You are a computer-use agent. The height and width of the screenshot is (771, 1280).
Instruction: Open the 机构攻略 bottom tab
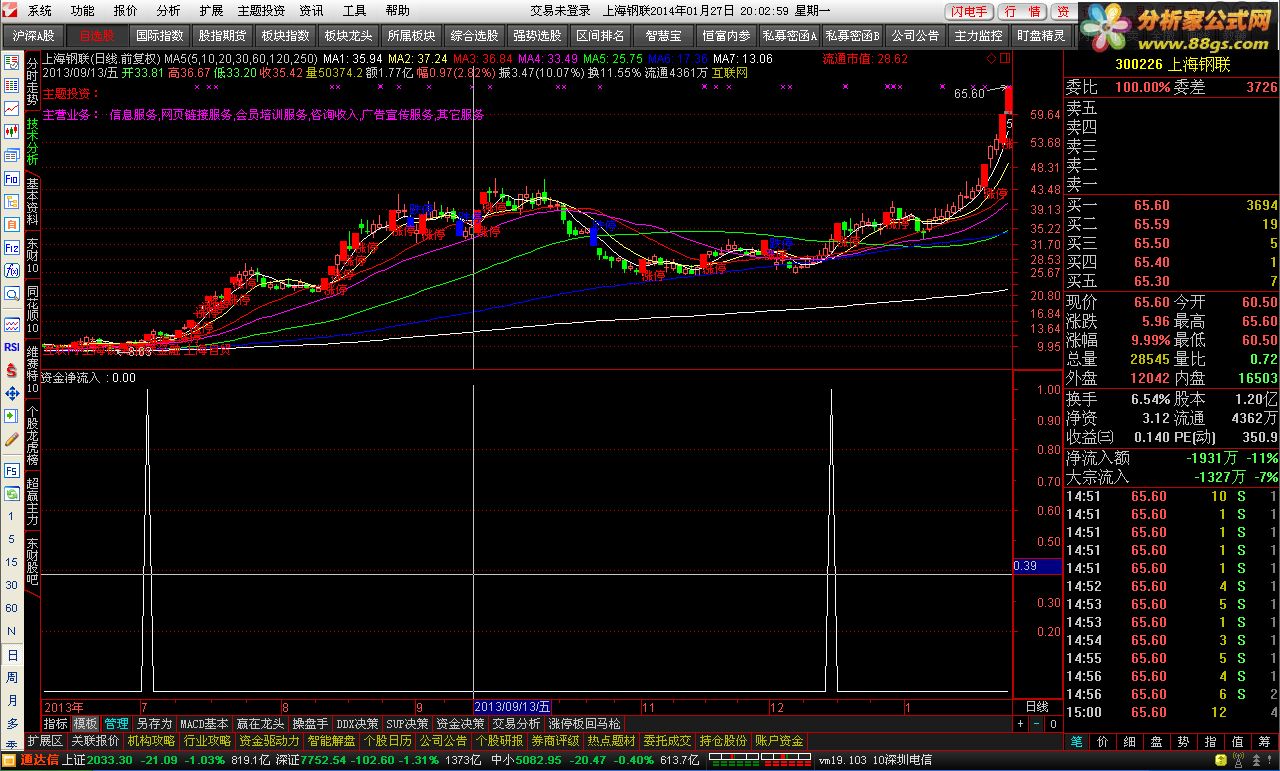(151, 741)
